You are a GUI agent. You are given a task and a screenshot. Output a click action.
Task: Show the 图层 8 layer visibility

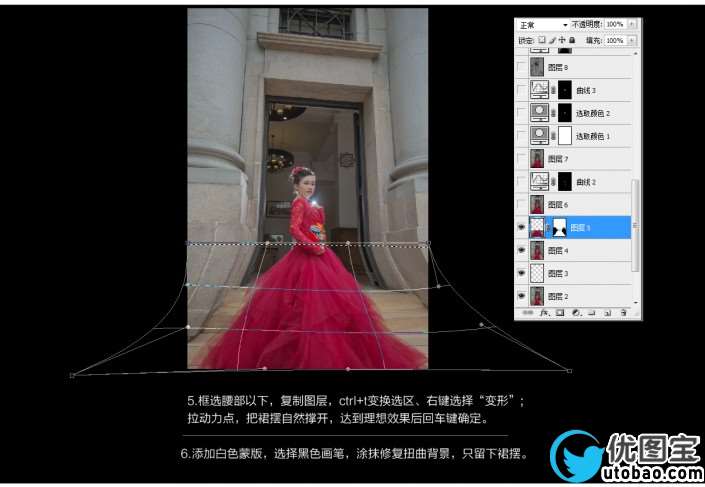tap(522, 67)
